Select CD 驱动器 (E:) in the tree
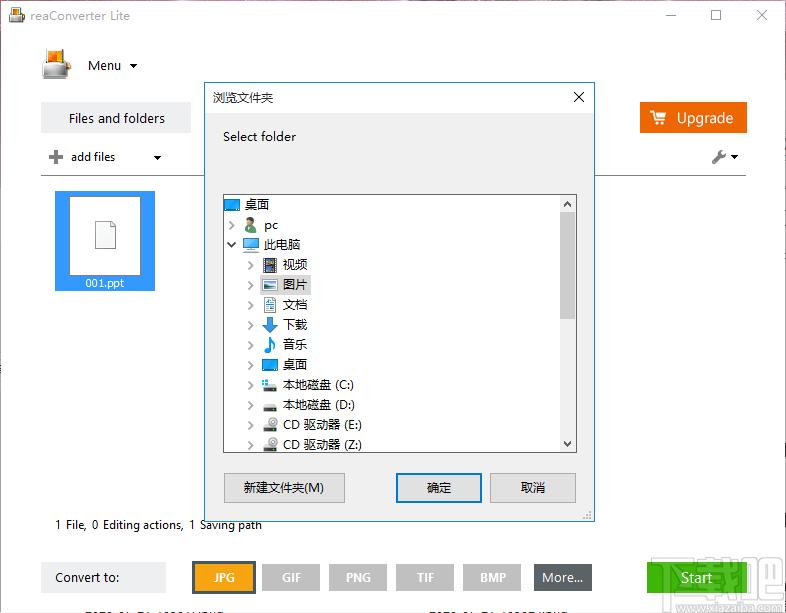 click(322, 425)
